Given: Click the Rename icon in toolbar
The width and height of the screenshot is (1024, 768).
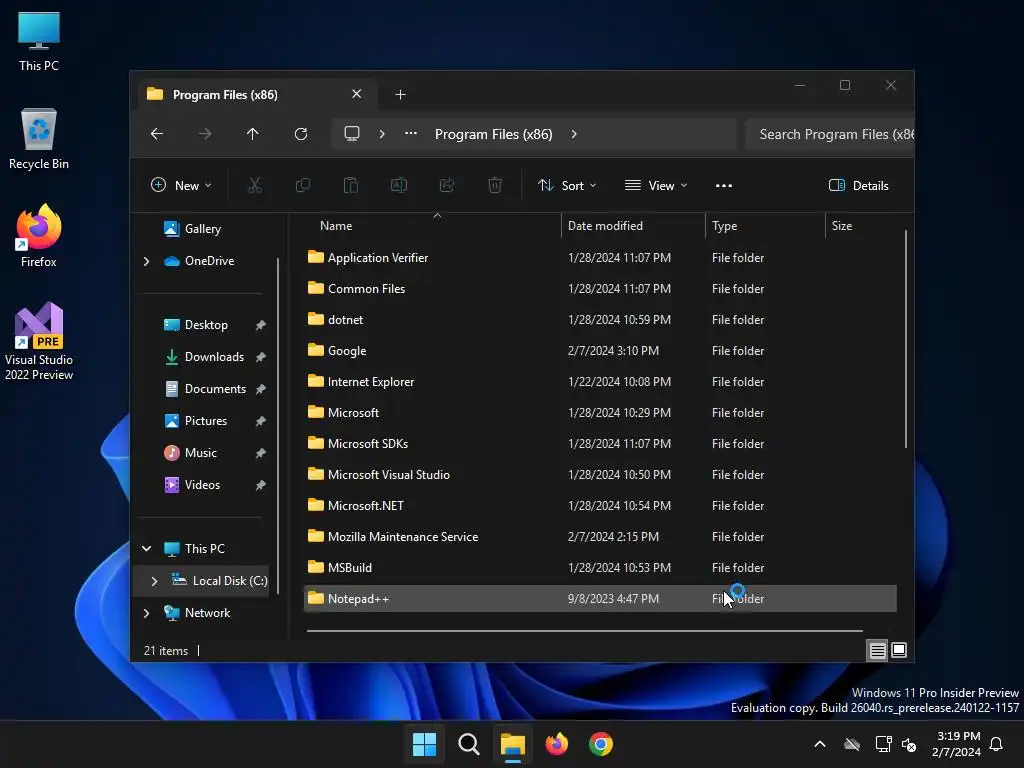Looking at the screenshot, I should pyautogui.click(x=398, y=185).
